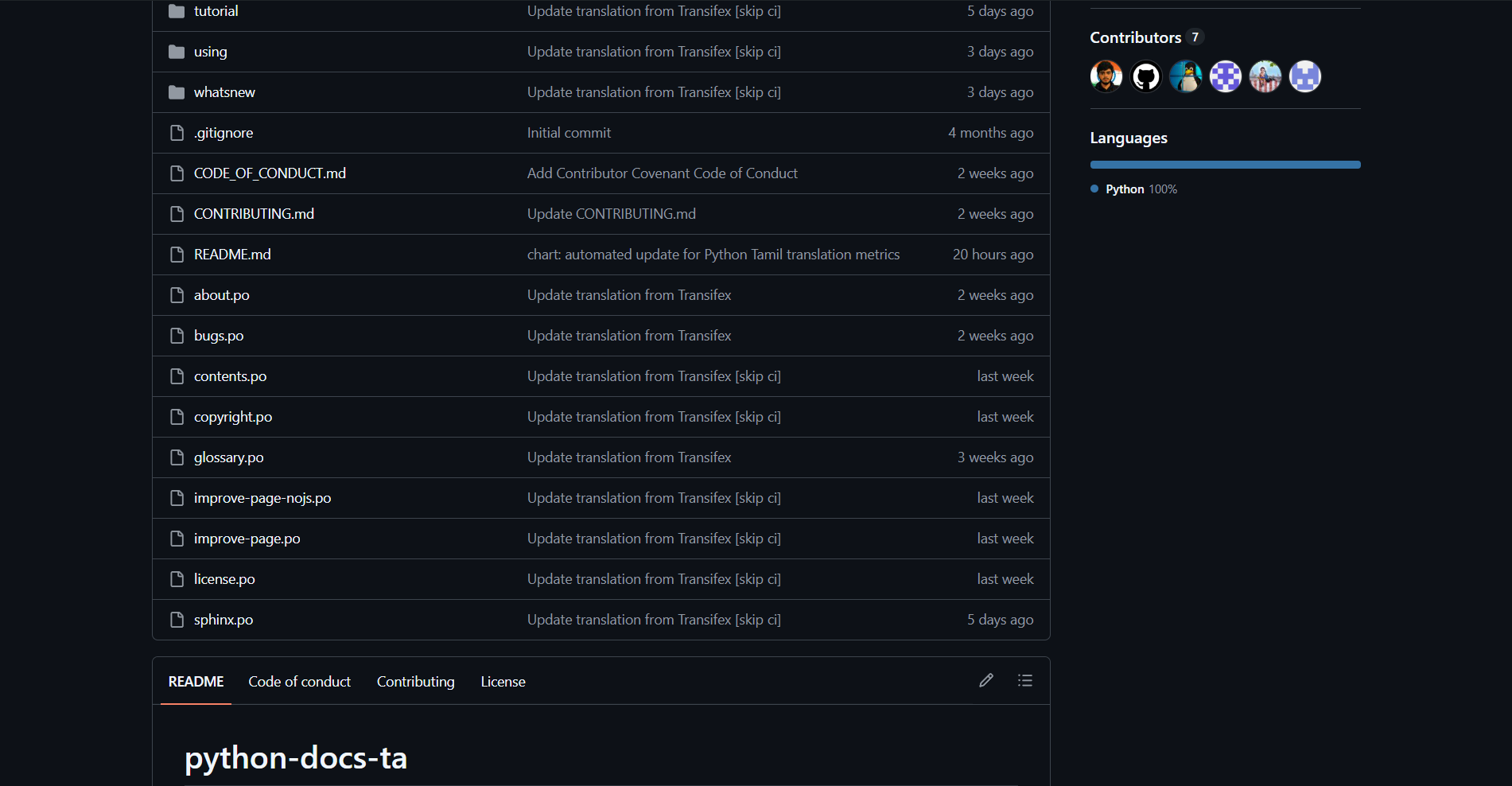
Task: Click the file icon beside CONTRIBUTING.md
Action: (177, 214)
